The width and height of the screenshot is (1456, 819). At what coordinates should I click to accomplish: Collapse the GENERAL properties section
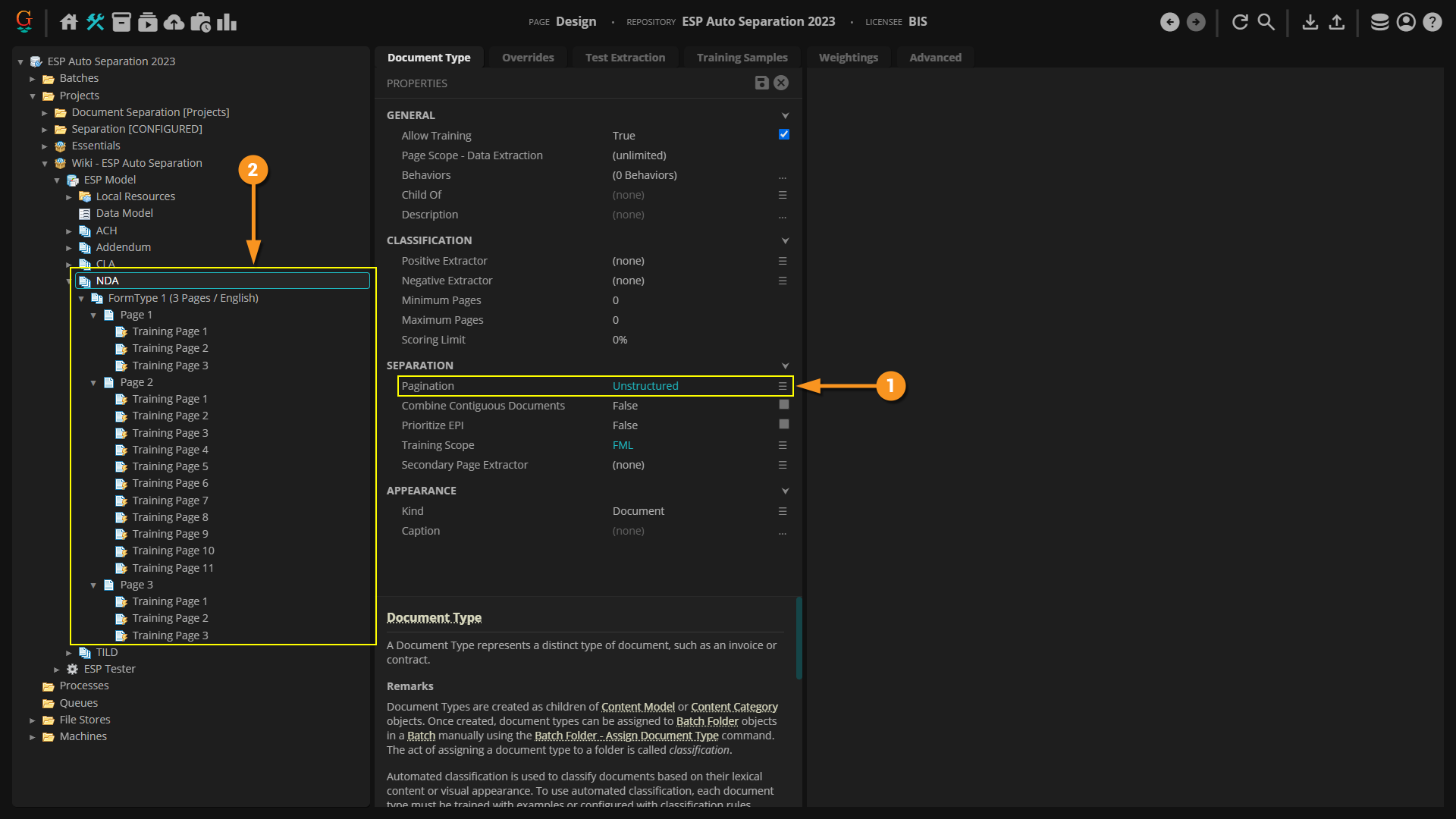tap(785, 115)
